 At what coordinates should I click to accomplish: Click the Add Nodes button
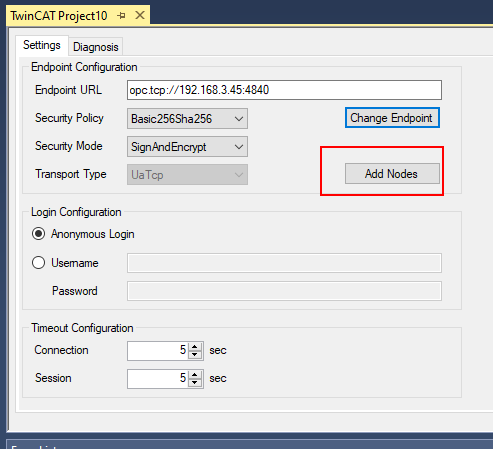392,173
